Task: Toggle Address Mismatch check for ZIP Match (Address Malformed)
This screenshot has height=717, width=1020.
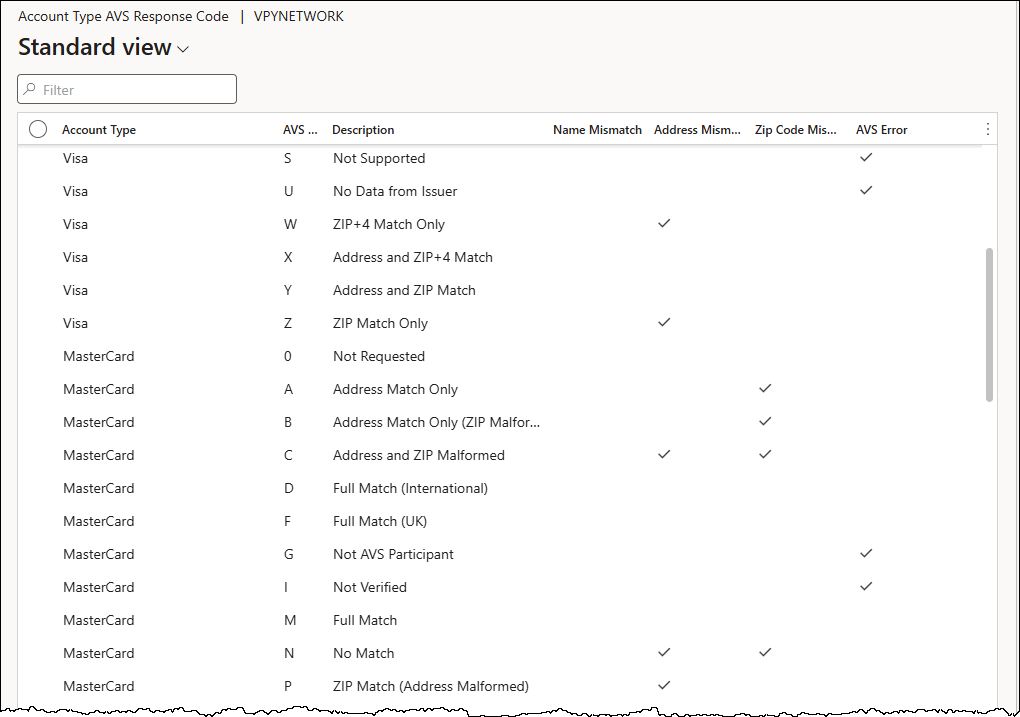Action: coord(664,685)
